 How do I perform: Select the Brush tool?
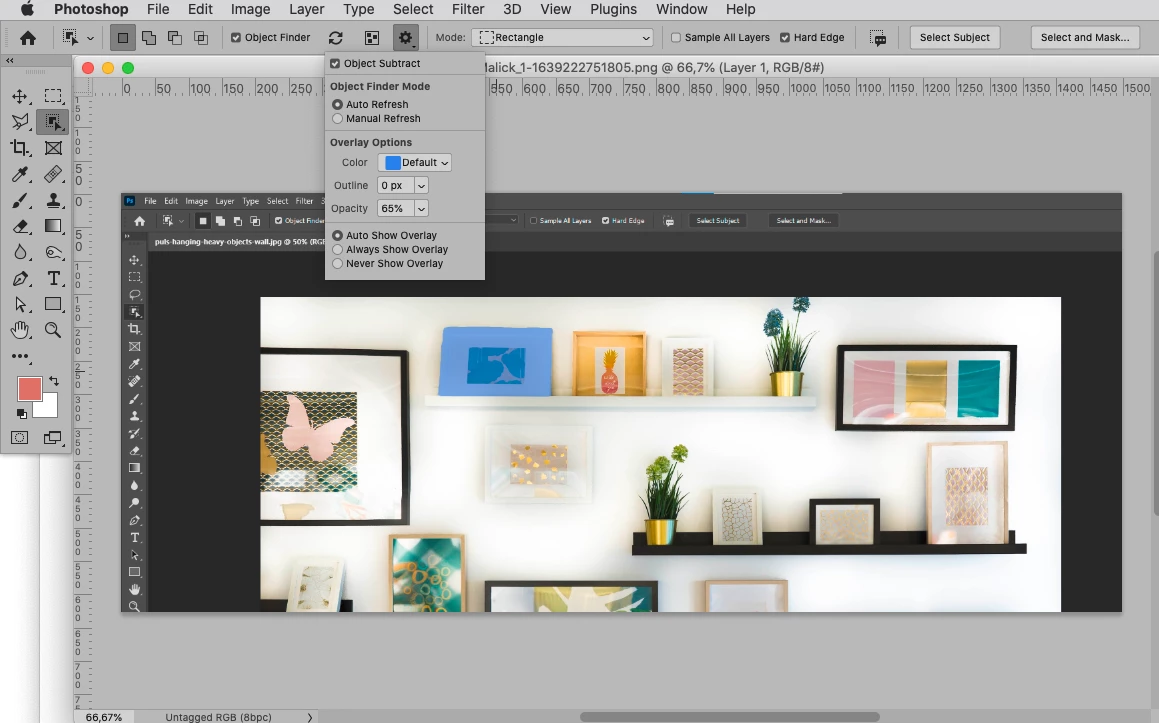click(x=20, y=200)
